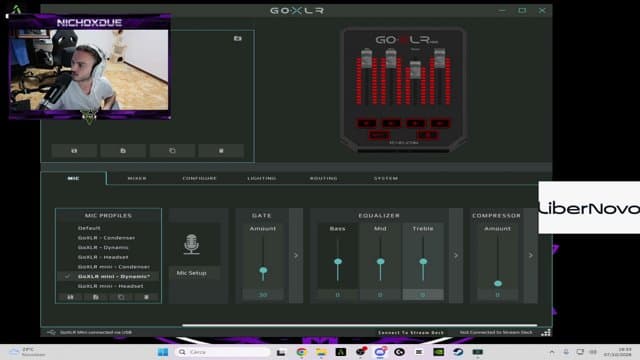Click the load mic profile icon
This screenshot has width=640, height=360.
tap(71, 297)
